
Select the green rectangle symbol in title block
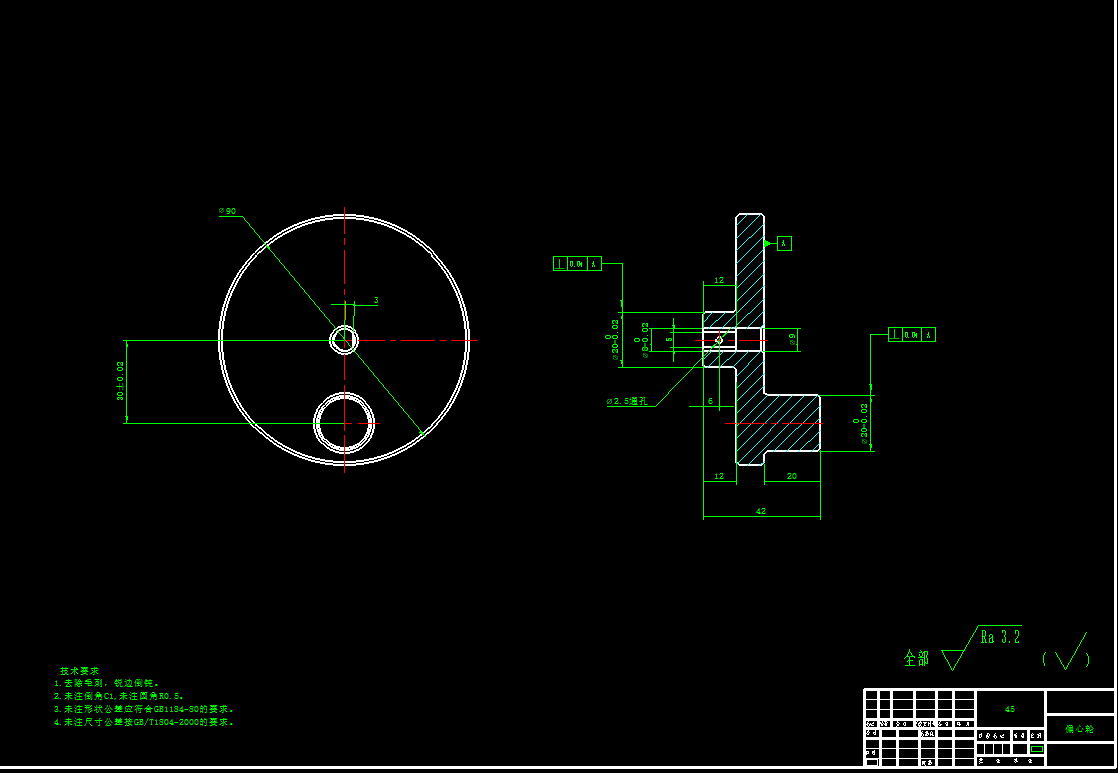pyautogui.click(x=1037, y=749)
